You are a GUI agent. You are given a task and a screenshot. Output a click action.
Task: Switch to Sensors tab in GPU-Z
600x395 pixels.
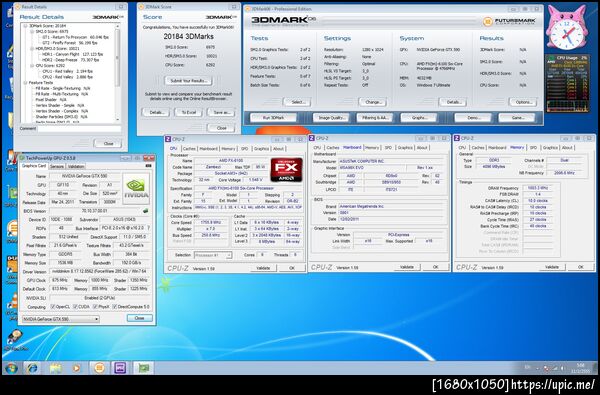click(x=57, y=166)
